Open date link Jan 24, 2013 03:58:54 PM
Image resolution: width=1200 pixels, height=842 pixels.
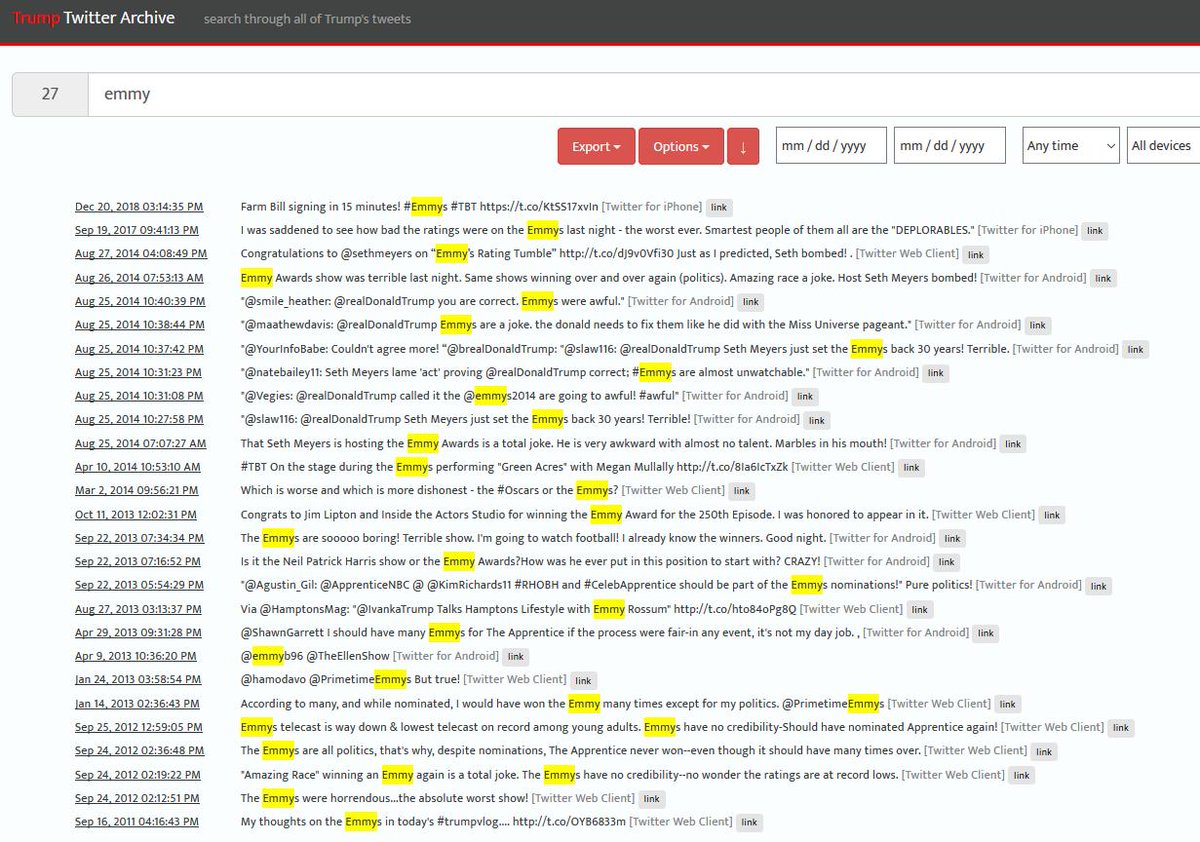pos(138,680)
